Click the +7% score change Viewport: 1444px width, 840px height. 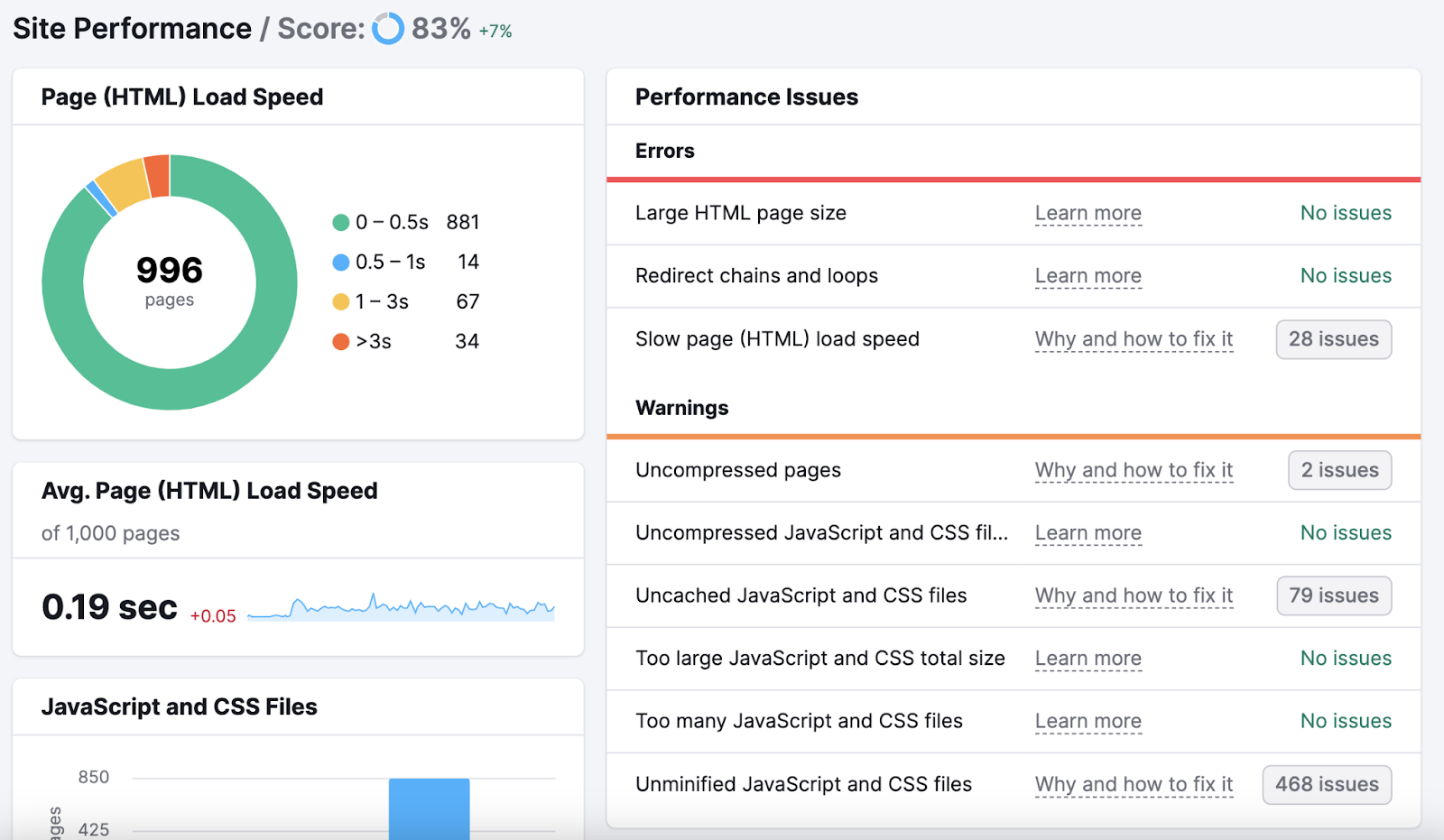pyautogui.click(x=495, y=32)
